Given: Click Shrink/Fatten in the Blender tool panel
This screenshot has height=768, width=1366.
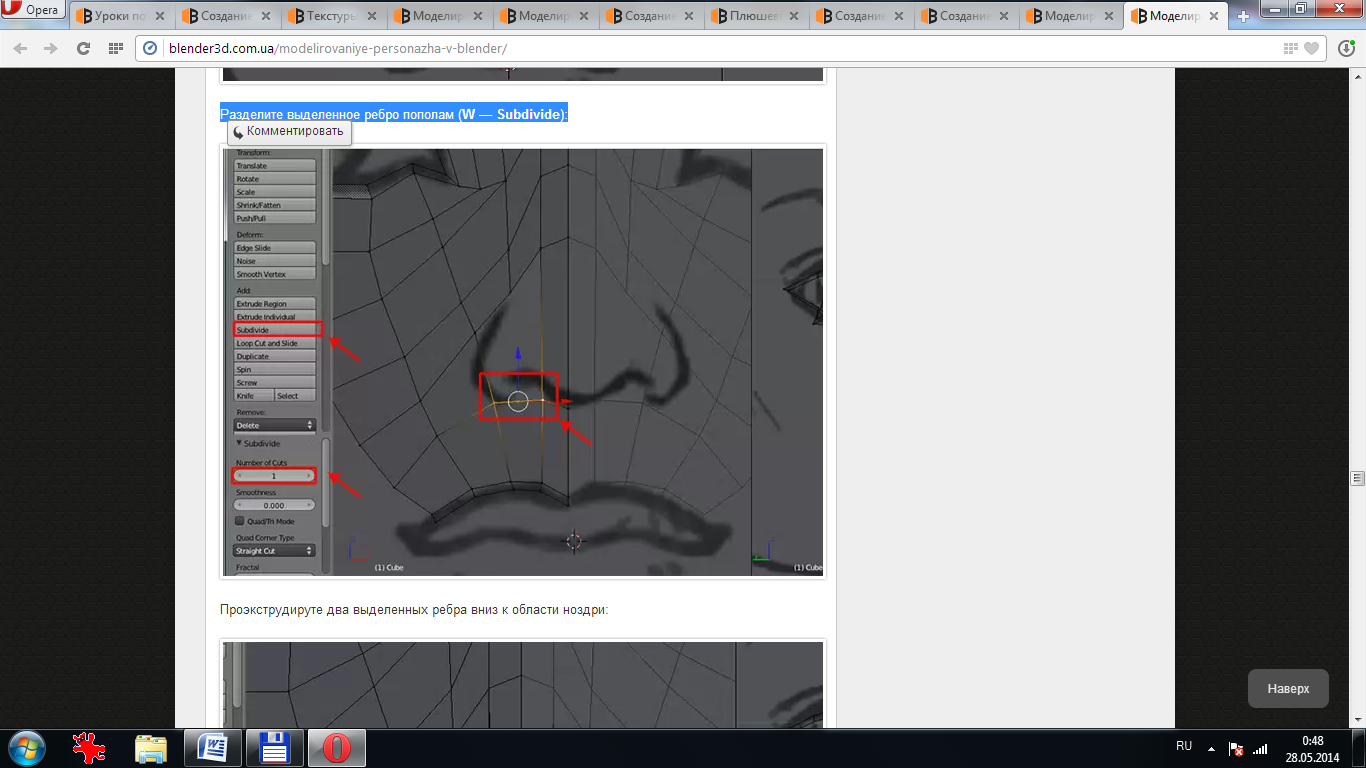Looking at the screenshot, I should (x=274, y=204).
